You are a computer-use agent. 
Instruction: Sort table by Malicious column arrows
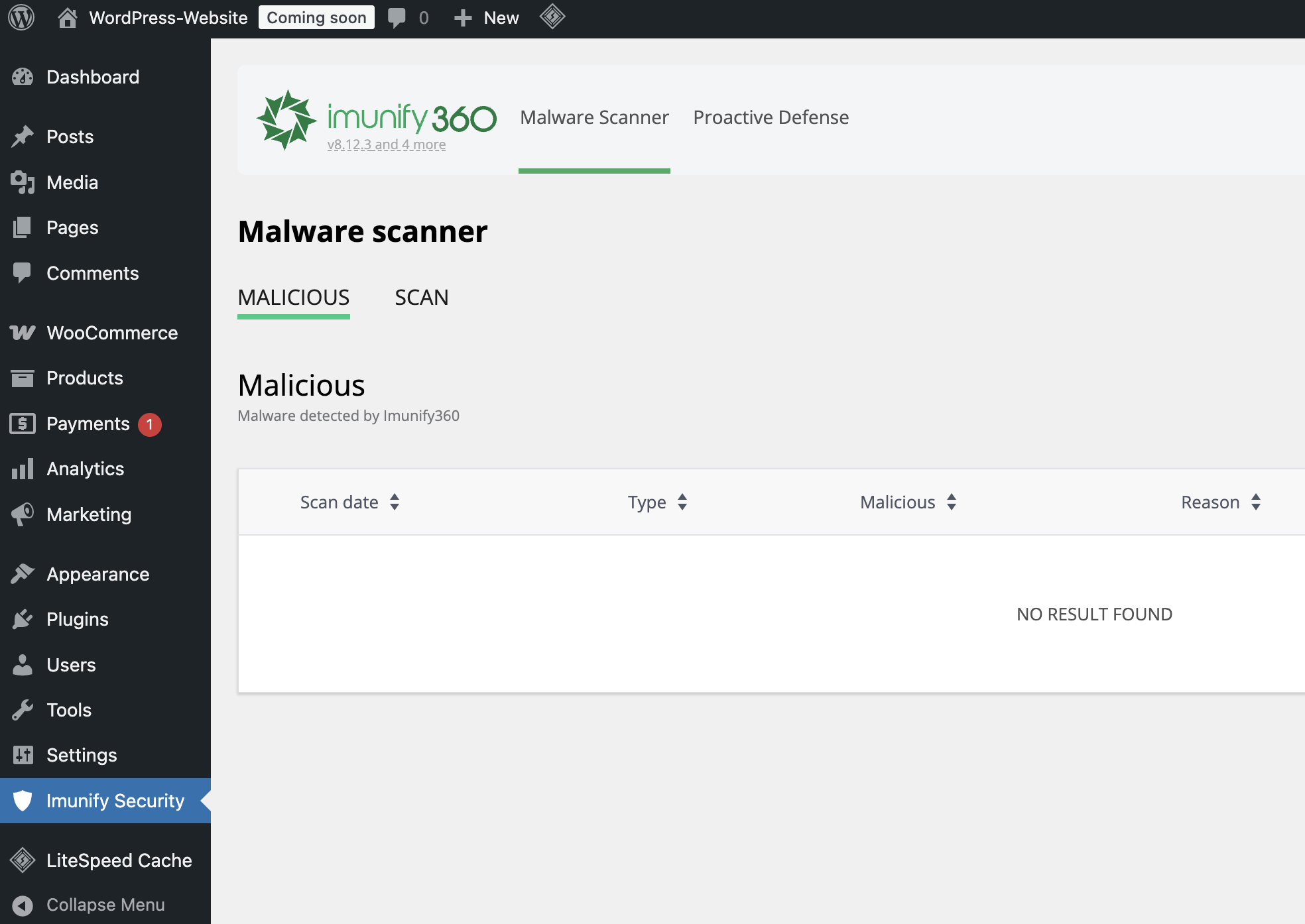(952, 502)
